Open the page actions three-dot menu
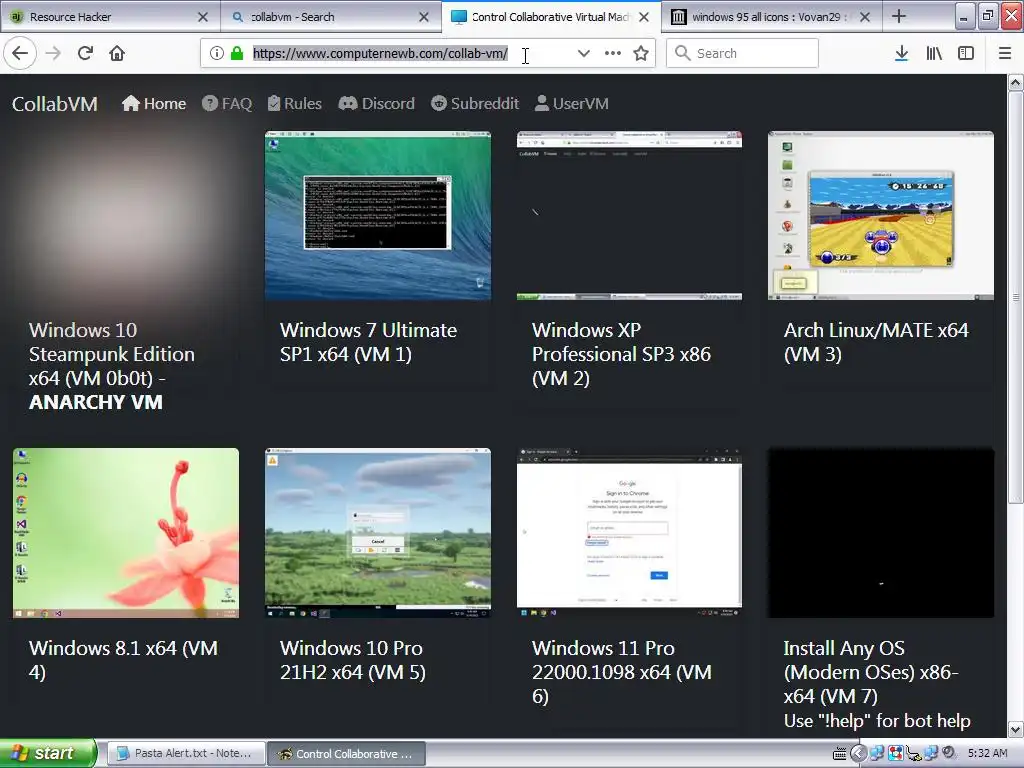This screenshot has width=1024, height=768. coord(613,54)
